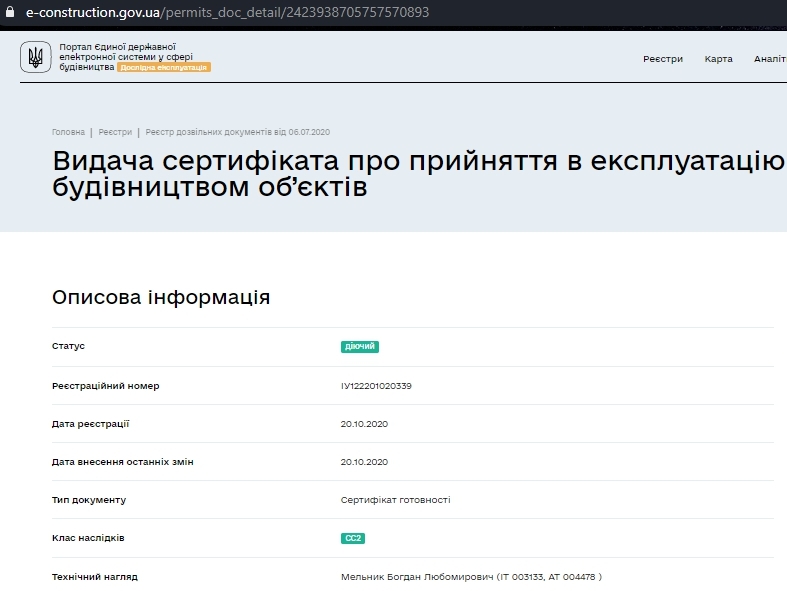Viewport: 787px width, 591px height.
Task: Click the 'Дата внесення останніх змін' value
Action: tap(364, 462)
